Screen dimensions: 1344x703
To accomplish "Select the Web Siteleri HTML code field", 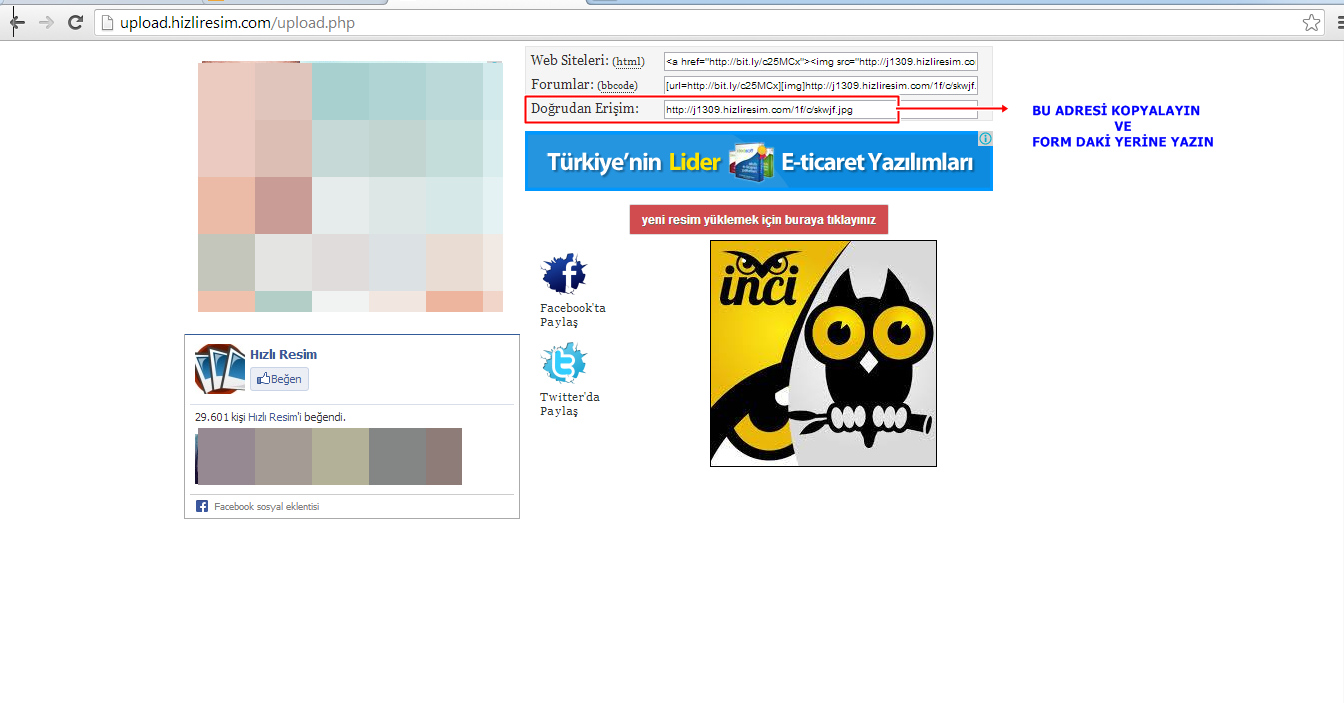I will tap(821, 61).
